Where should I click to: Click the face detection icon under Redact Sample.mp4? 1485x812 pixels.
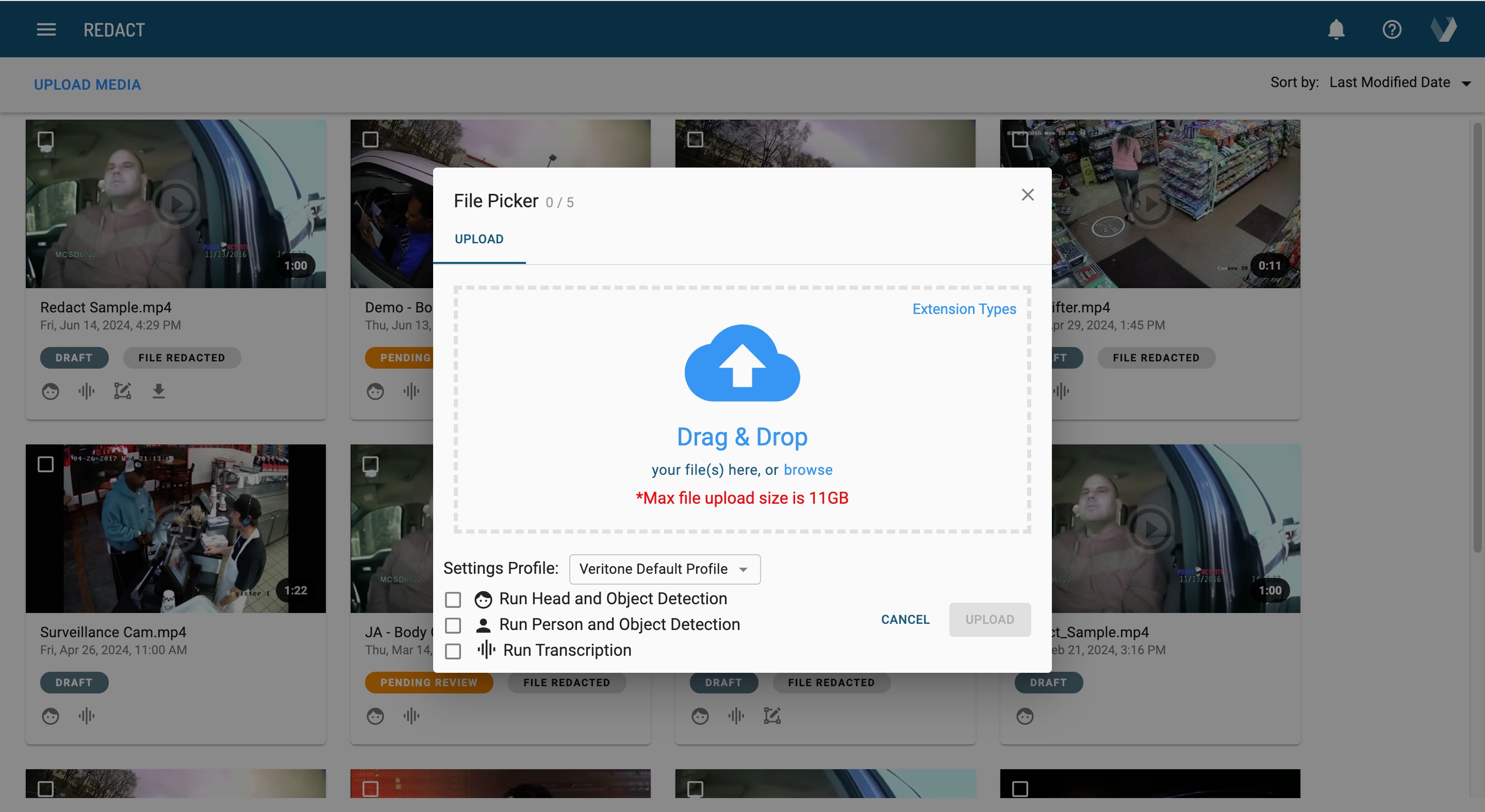[50, 391]
